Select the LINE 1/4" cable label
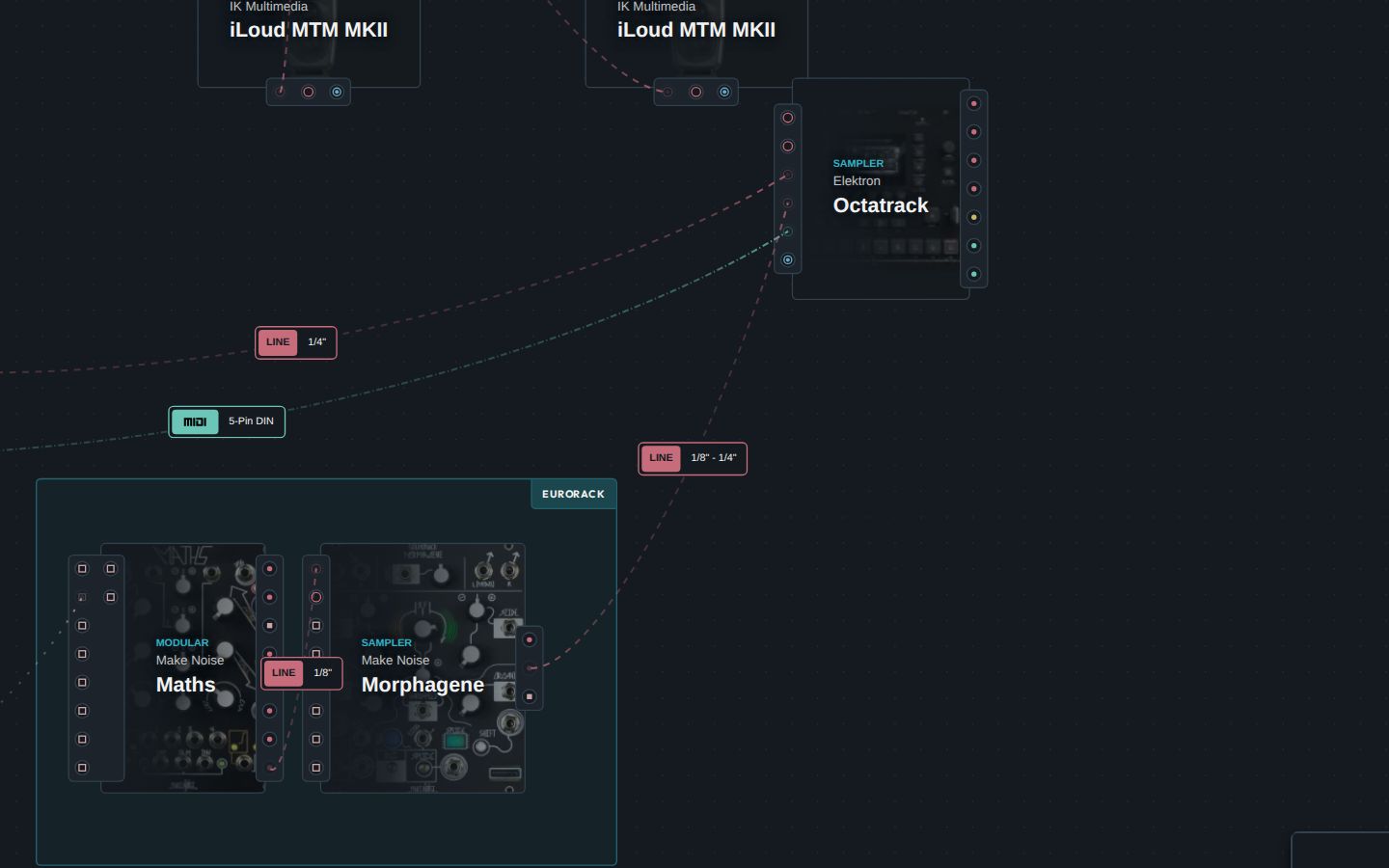Screen dimensions: 1389x868 (x=296, y=342)
